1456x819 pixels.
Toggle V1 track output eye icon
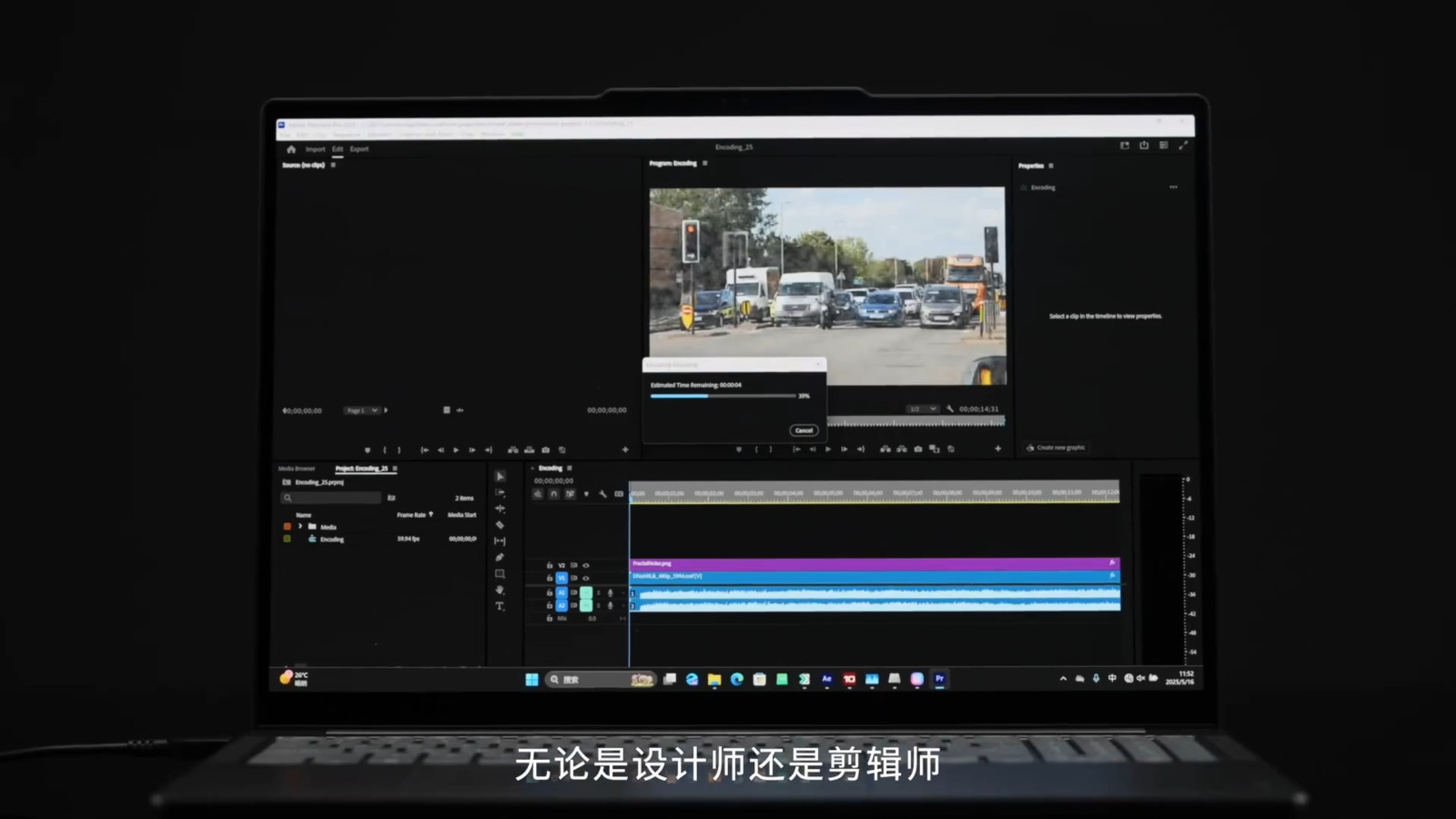click(x=586, y=578)
